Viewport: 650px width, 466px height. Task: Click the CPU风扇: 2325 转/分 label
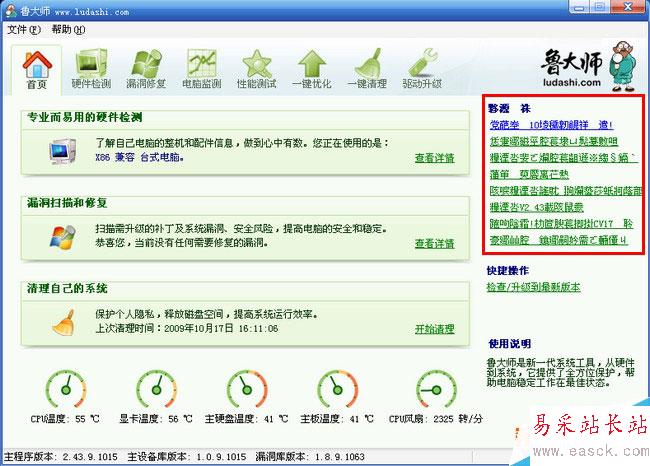pyautogui.click(x=436, y=419)
